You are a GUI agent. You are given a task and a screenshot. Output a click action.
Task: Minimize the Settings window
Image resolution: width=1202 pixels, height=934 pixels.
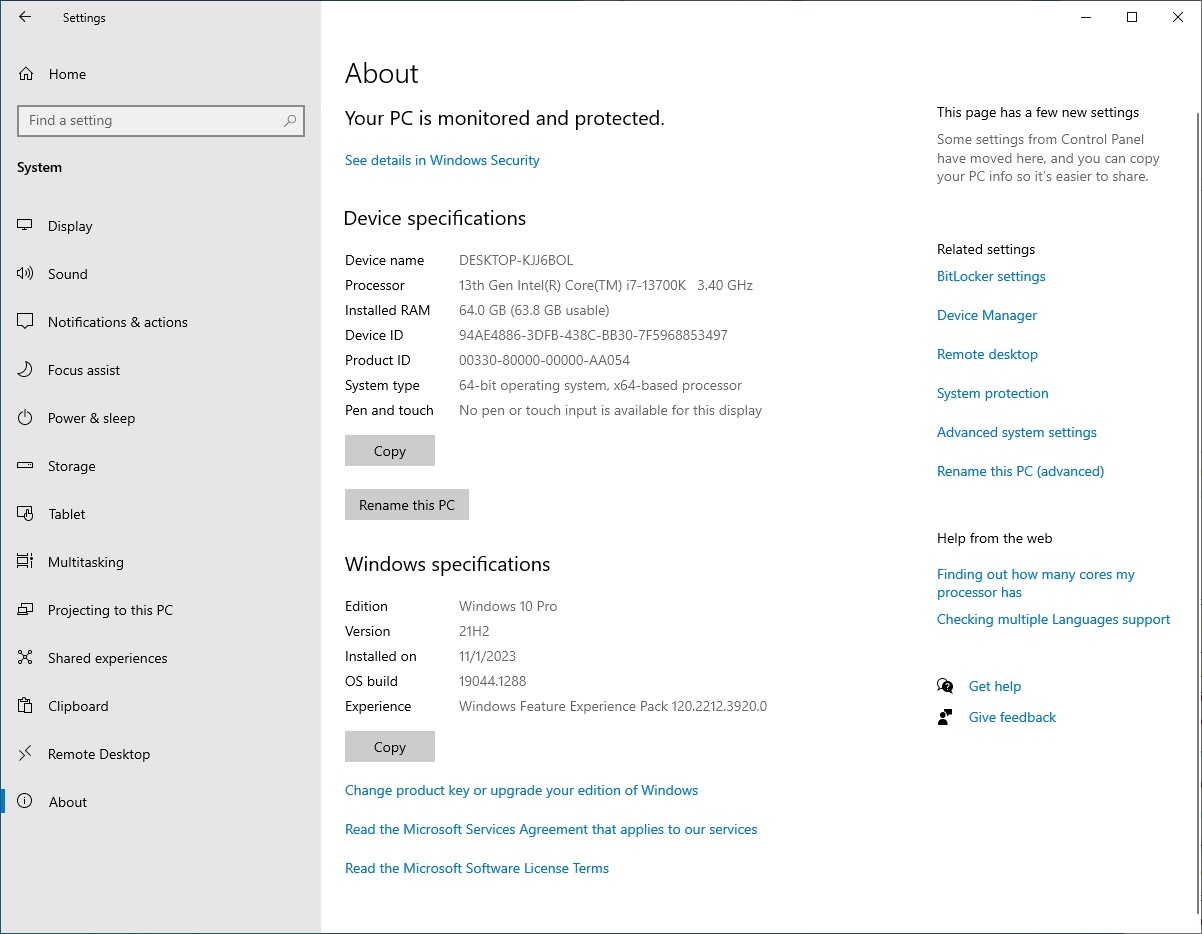pos(1086,17)
